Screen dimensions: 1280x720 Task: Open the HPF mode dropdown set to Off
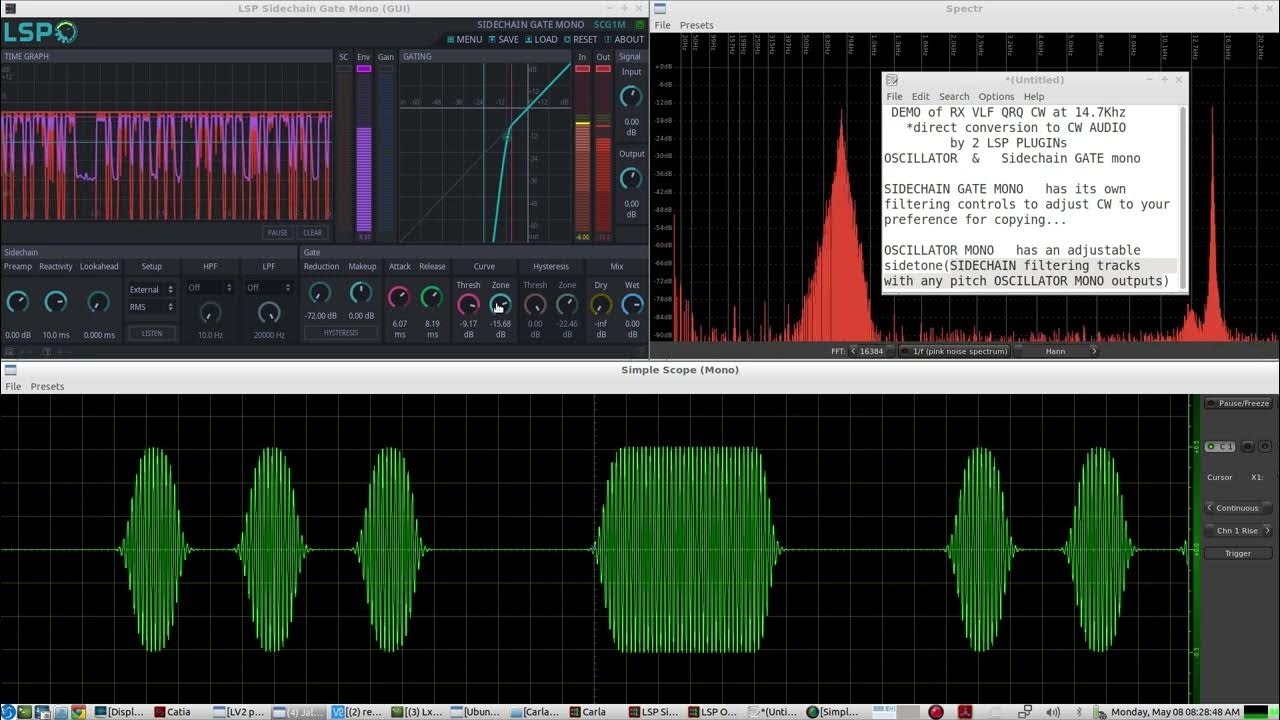tap(210, 288)
